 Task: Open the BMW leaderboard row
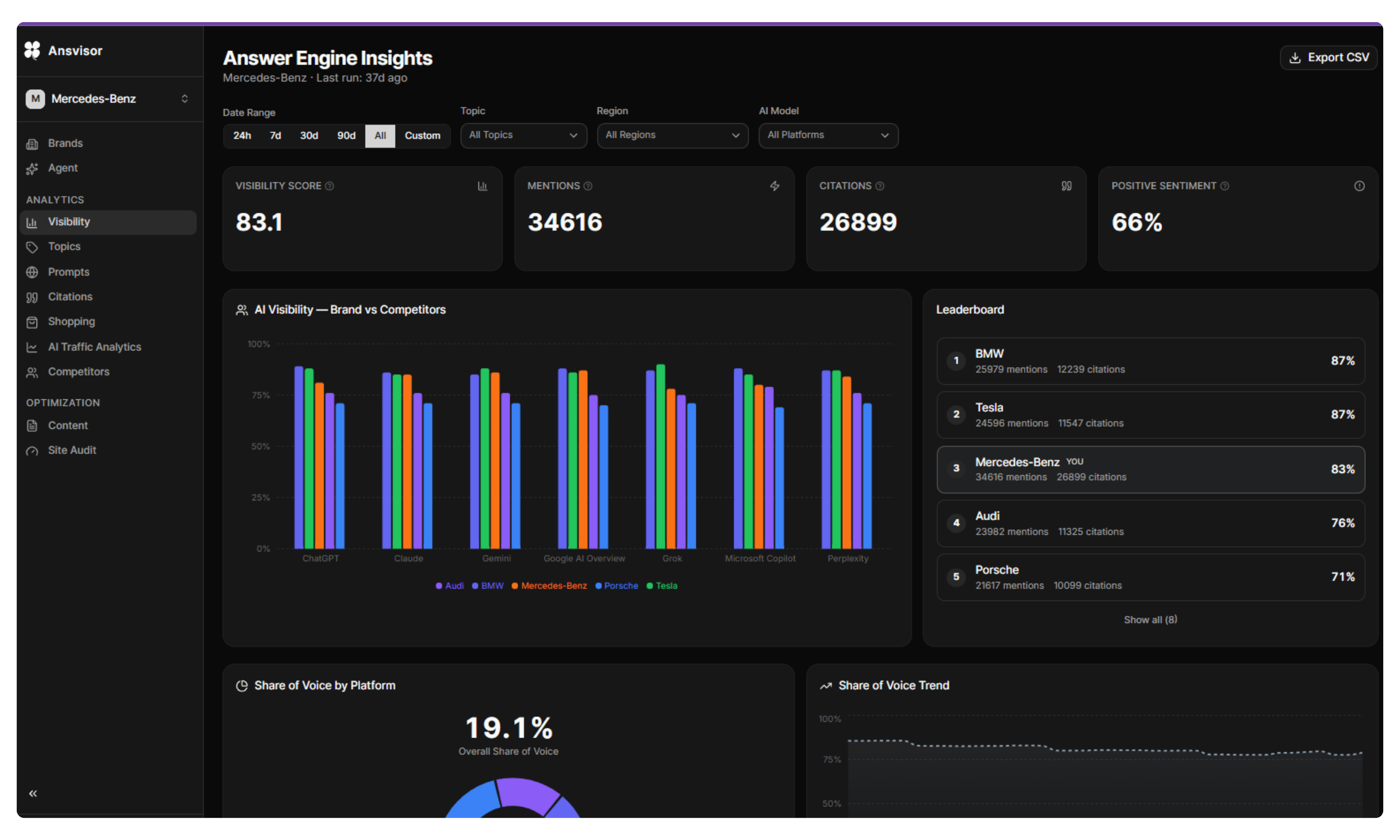pos(1150,361)
